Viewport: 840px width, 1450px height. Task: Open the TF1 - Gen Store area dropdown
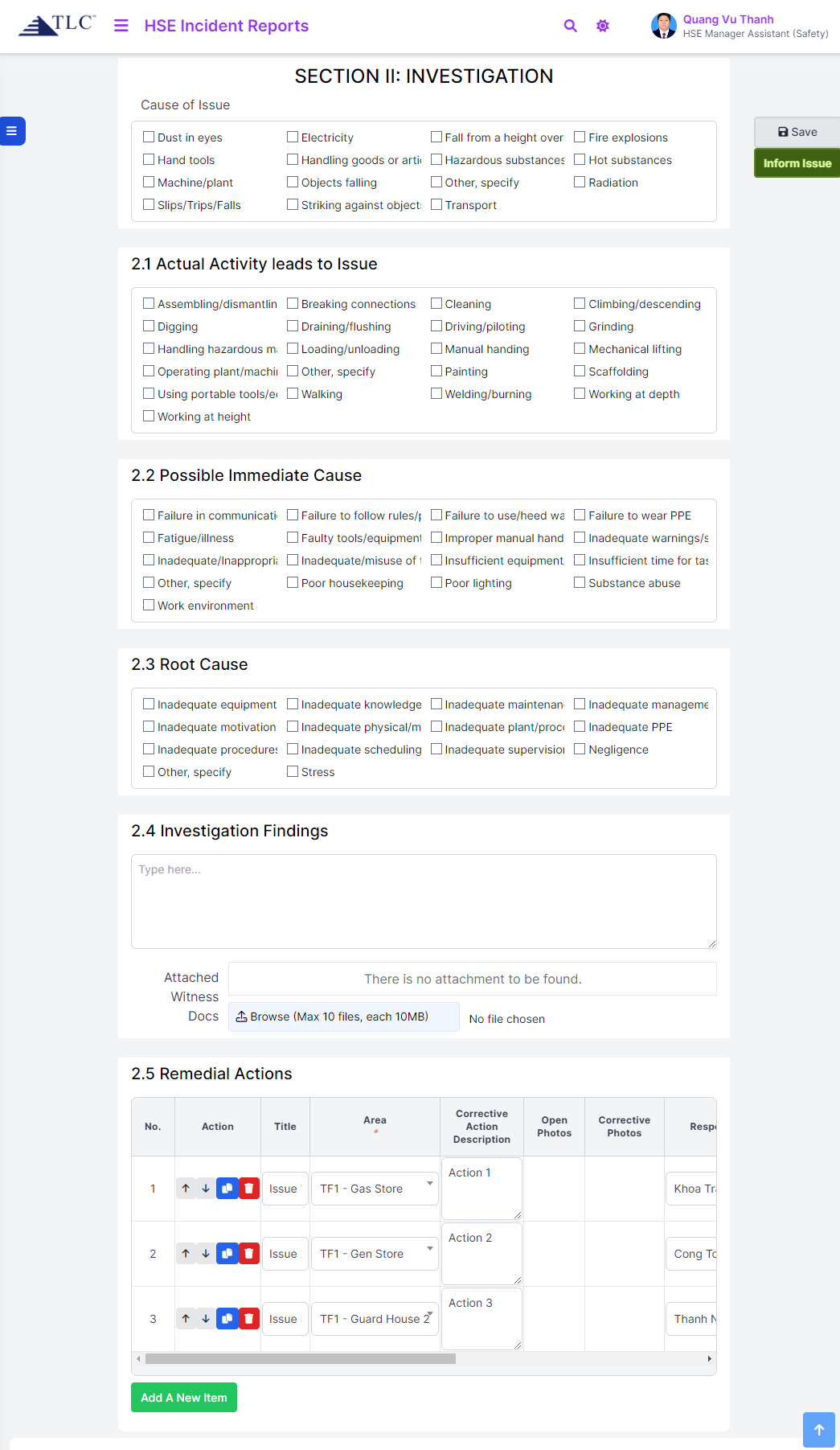[375, 1254]
